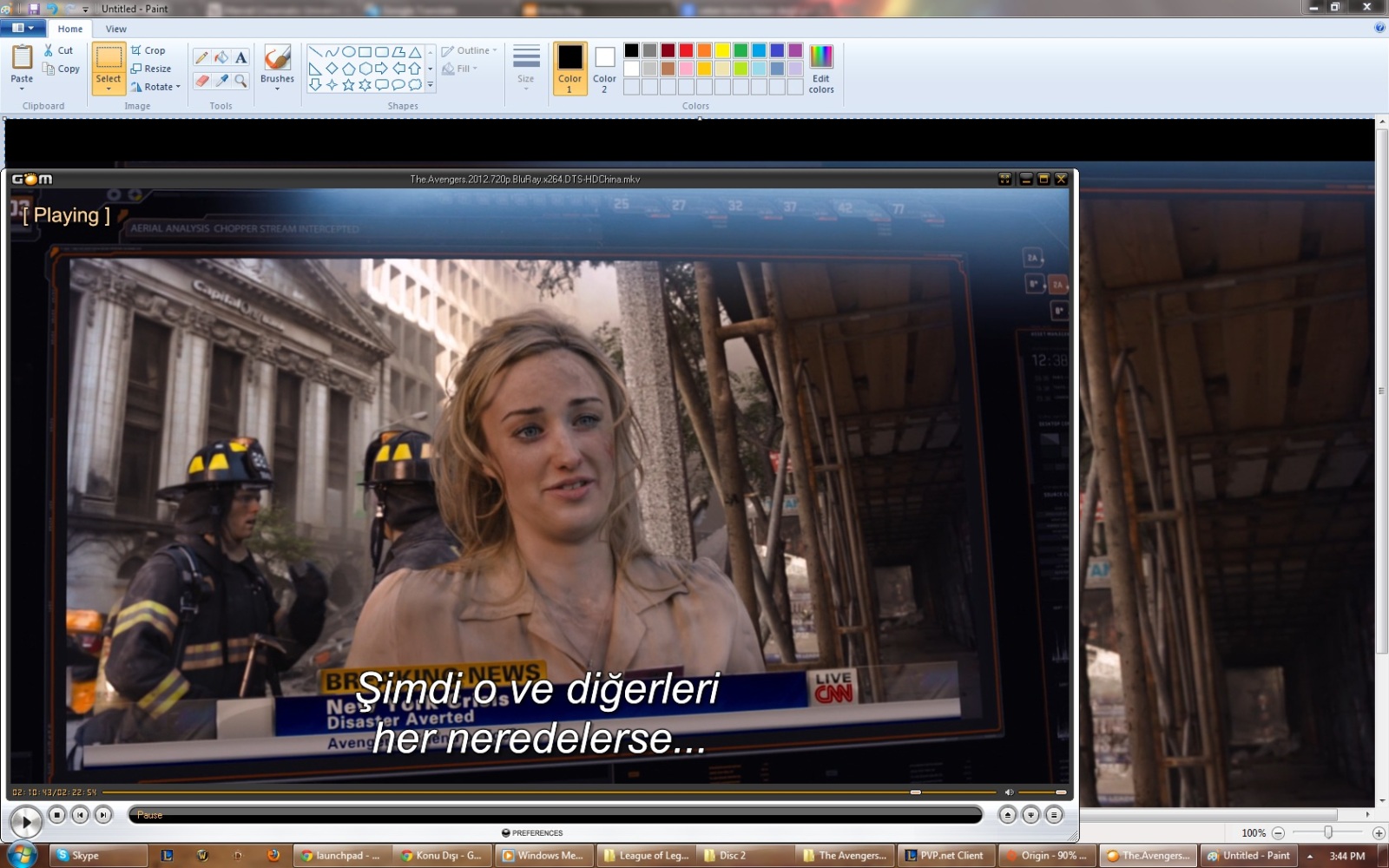This screenshot has height=868, width=1389.
Task: Choose the Triangle shape
Action: 415,52
